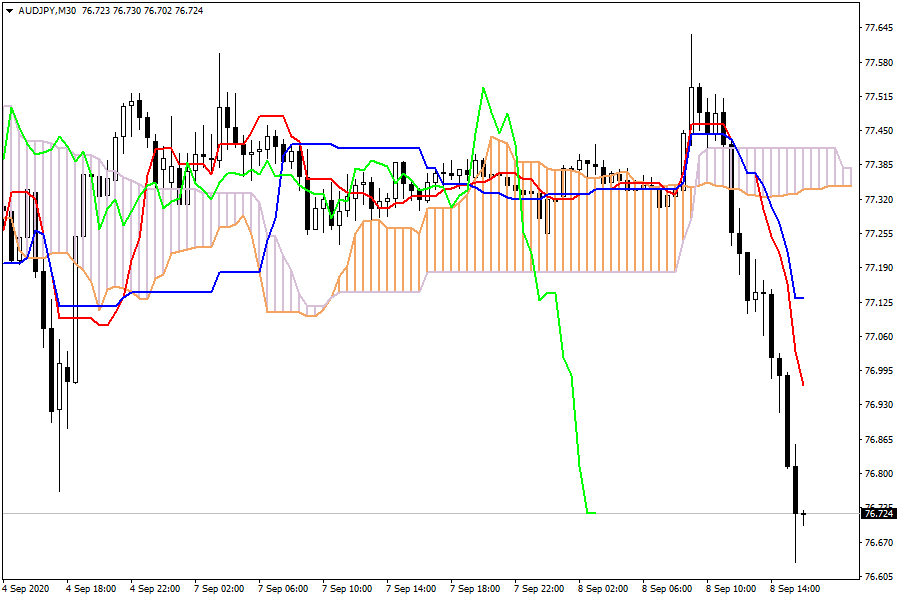Screen dimensions: 900x600
Task: Click the last small candle at chart's right
Action: click(804, 516)
